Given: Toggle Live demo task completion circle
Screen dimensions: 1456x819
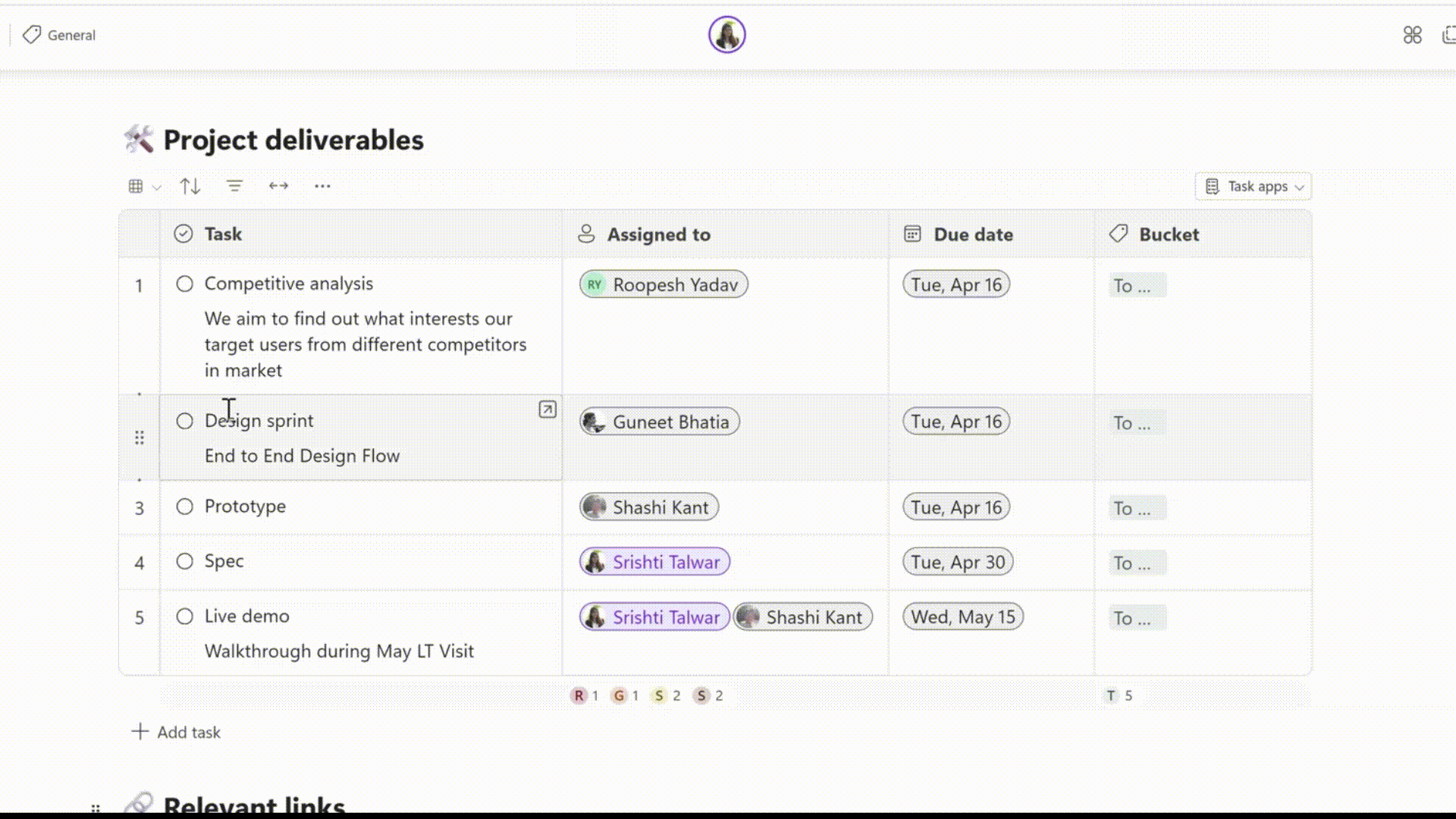Looking at the screenshot, I should click(184, 617).
